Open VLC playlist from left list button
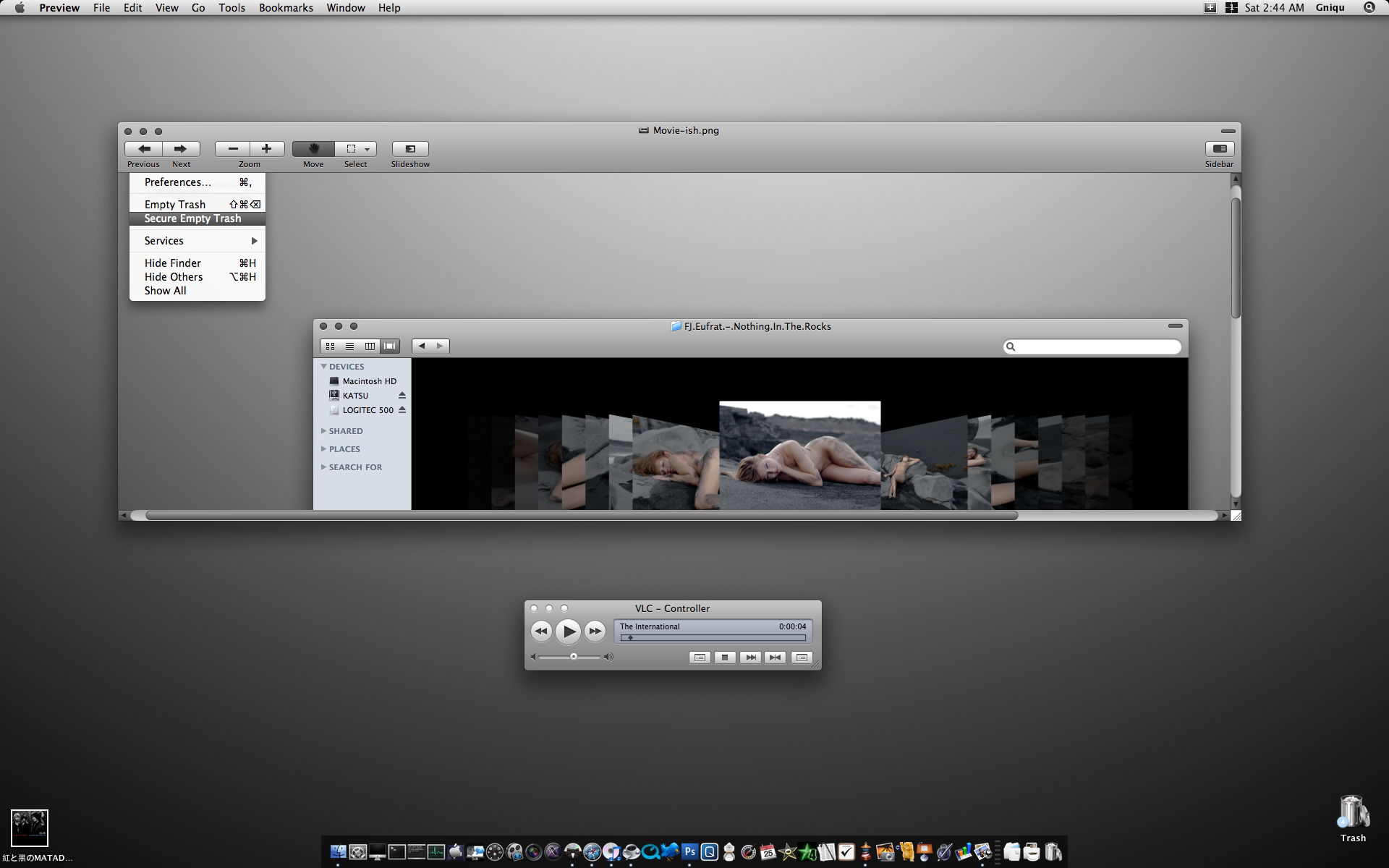The width and height of the screenshot is (1389, 868). pos(700,658)
